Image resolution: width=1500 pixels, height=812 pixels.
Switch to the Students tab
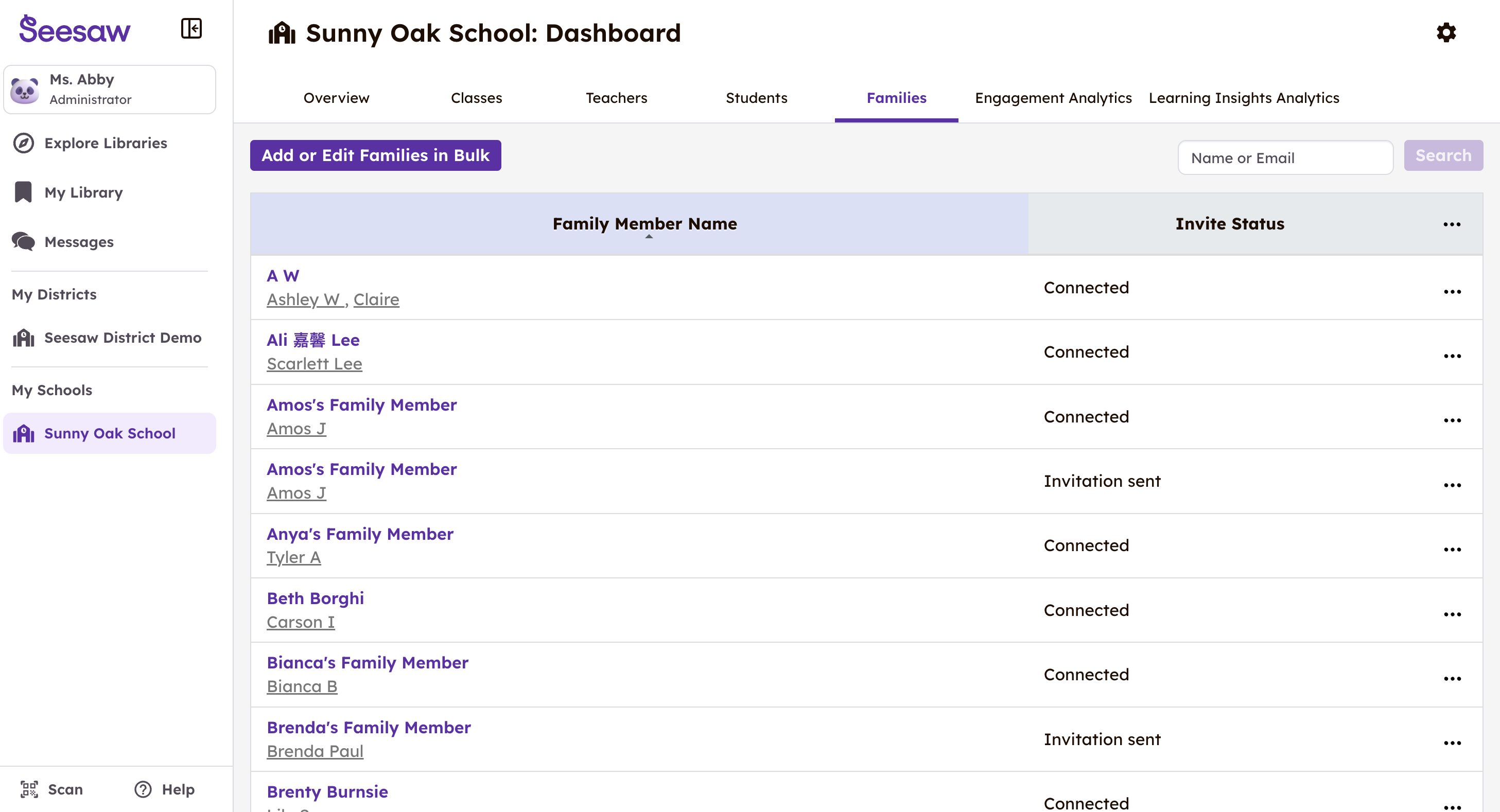pyautogui.click(x=756, y=98)
